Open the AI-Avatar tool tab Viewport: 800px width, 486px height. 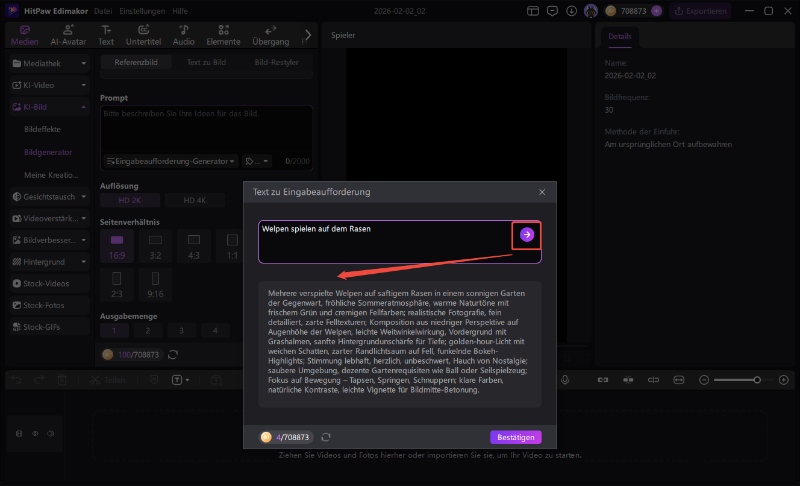[68, 35]
